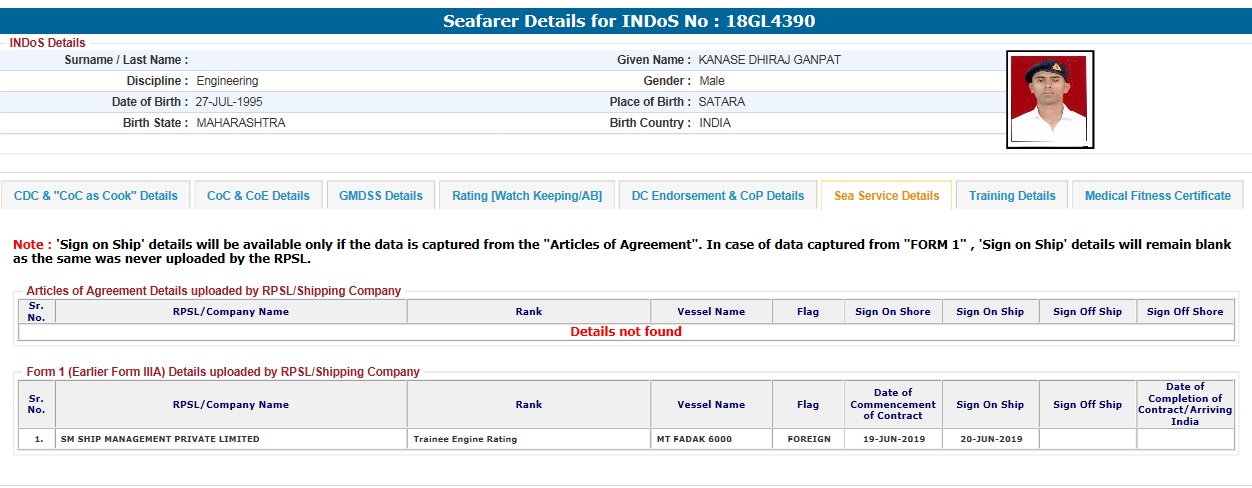Click the Vessel Name header in Form 1 table

click(711, 405)
